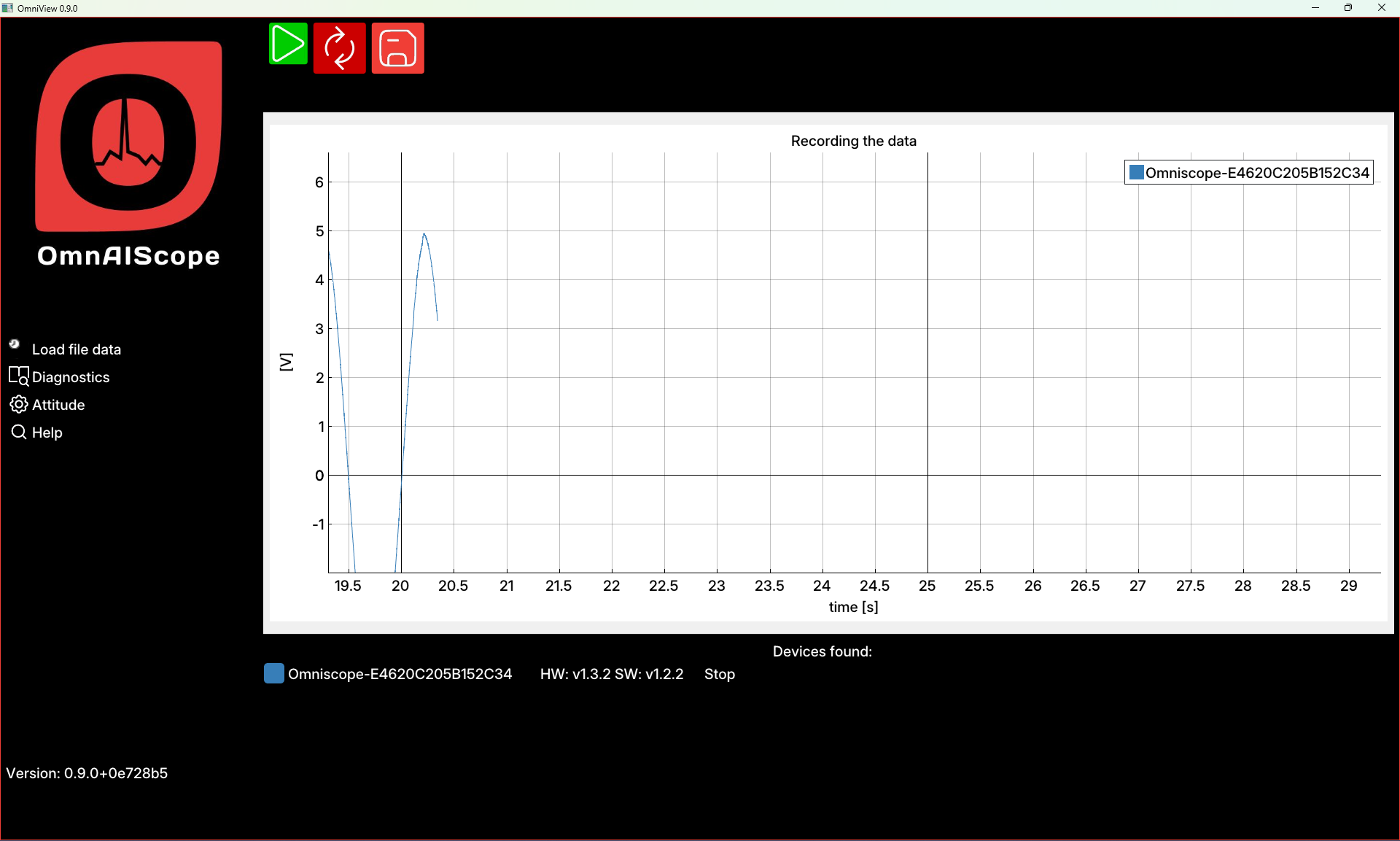Click the red save disk icon

click(398, 48)
